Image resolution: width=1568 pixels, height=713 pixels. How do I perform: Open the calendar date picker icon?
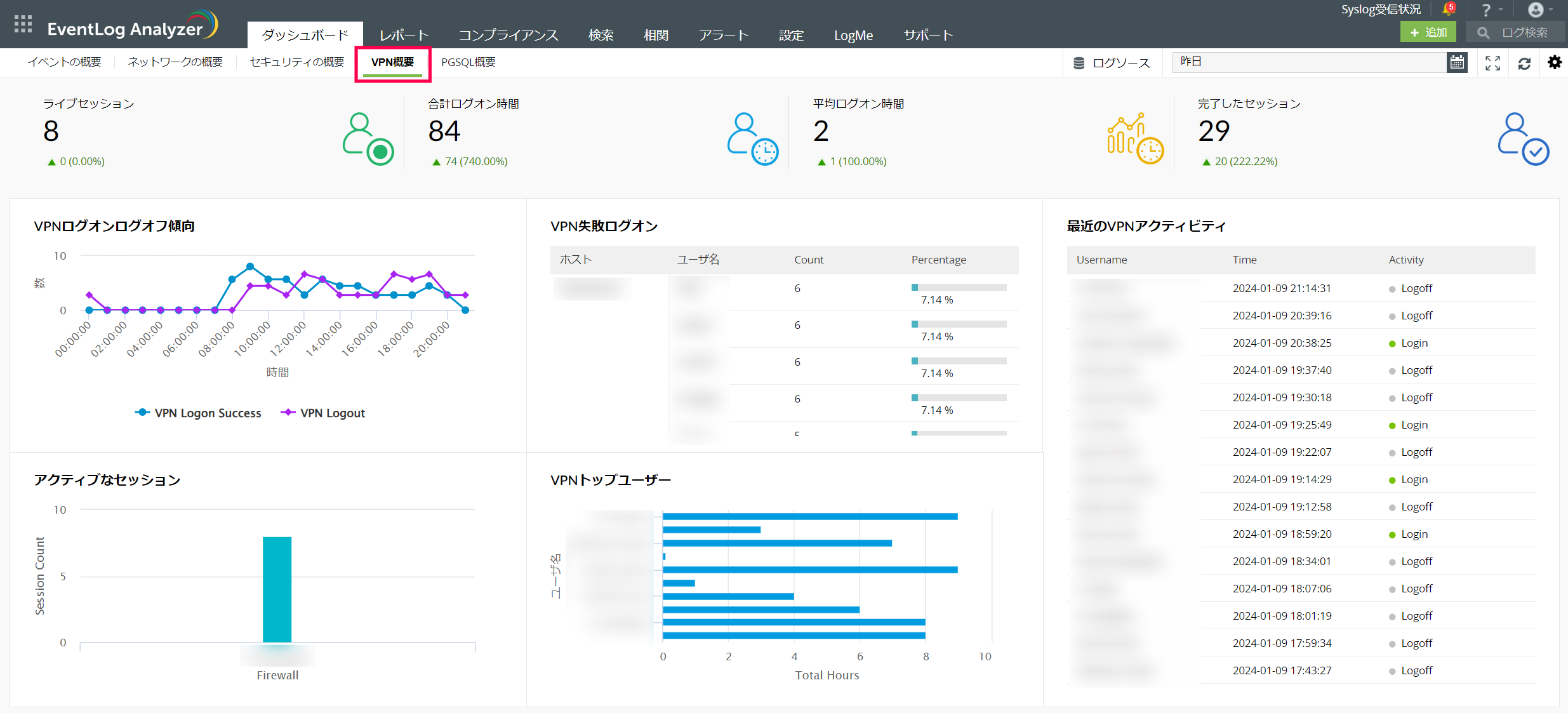point(1457,62)
